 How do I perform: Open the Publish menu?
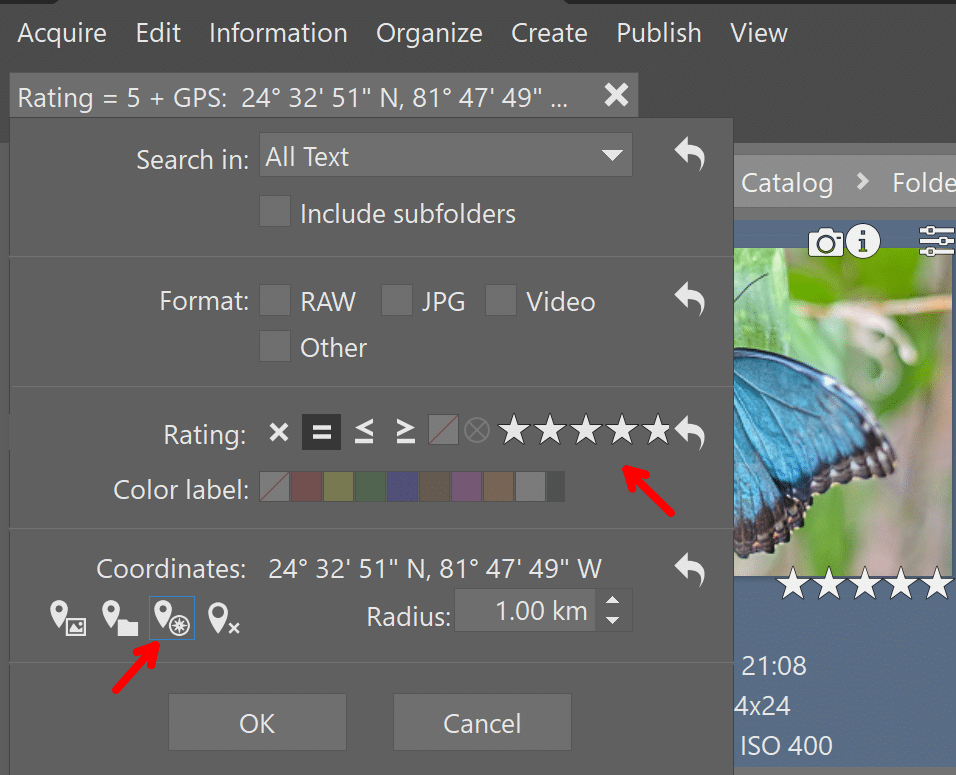tap(658, 33)
